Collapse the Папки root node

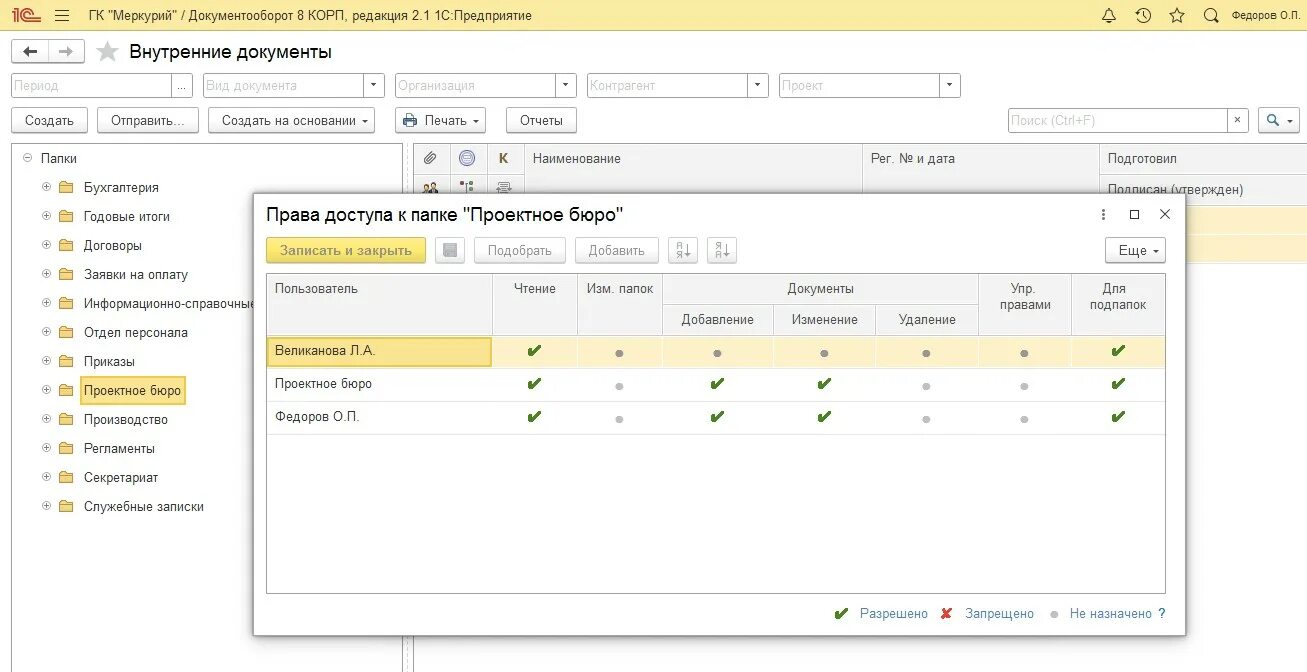[27, 158]
